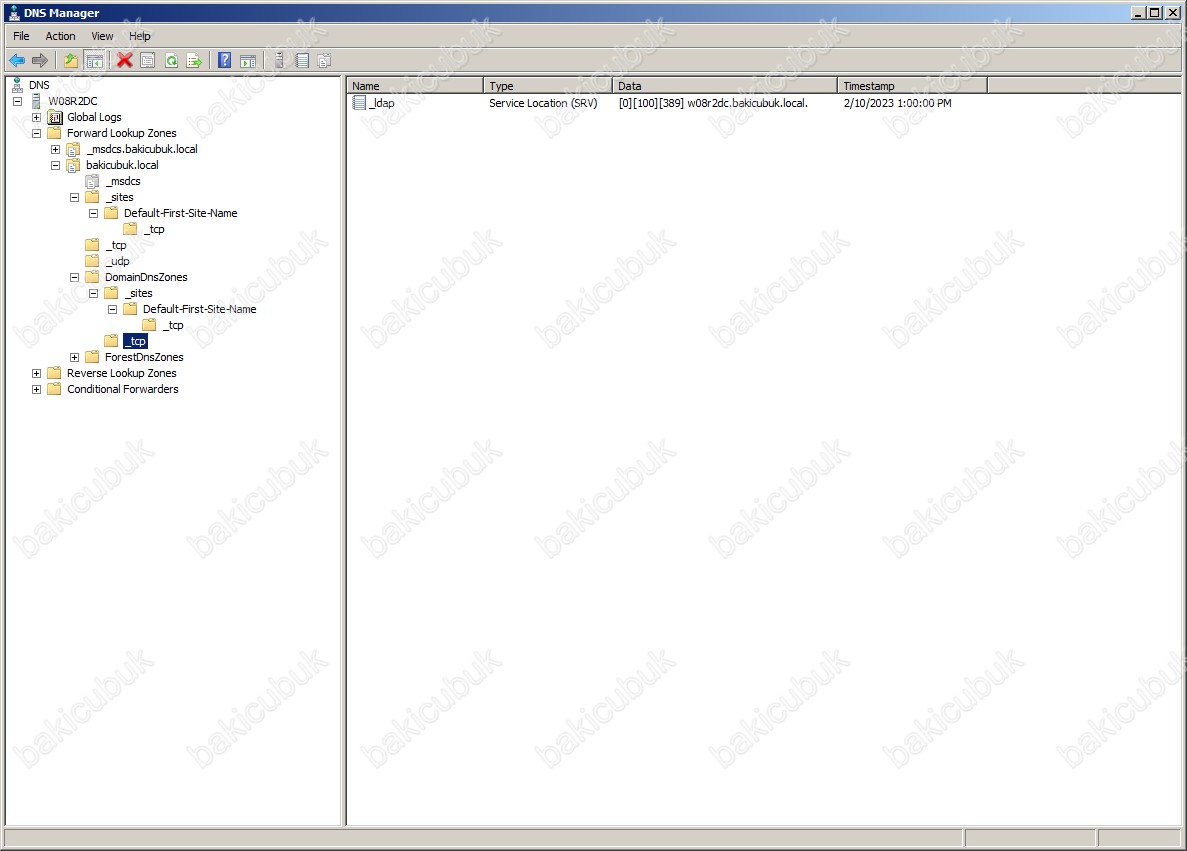Expand the Conditional Forwarders node
Viewport: 1187px width, 851px height.
pyautogui.click(x=36, y=389)
